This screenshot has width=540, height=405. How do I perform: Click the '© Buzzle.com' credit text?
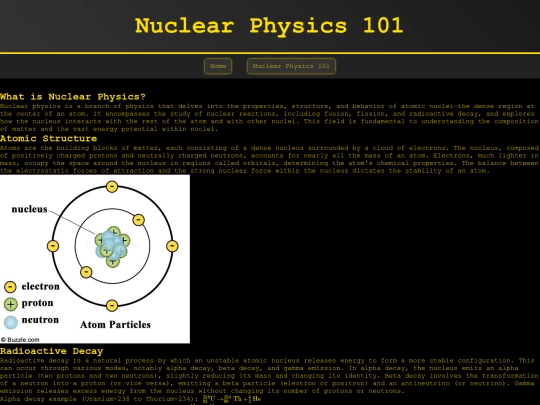20,340
